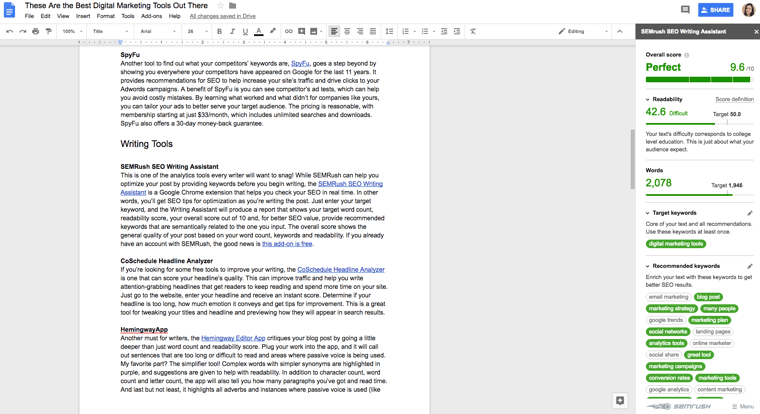The width and height of the screenshot is (760, 414).
Task: Open the comments history icon
Action: 685,10
